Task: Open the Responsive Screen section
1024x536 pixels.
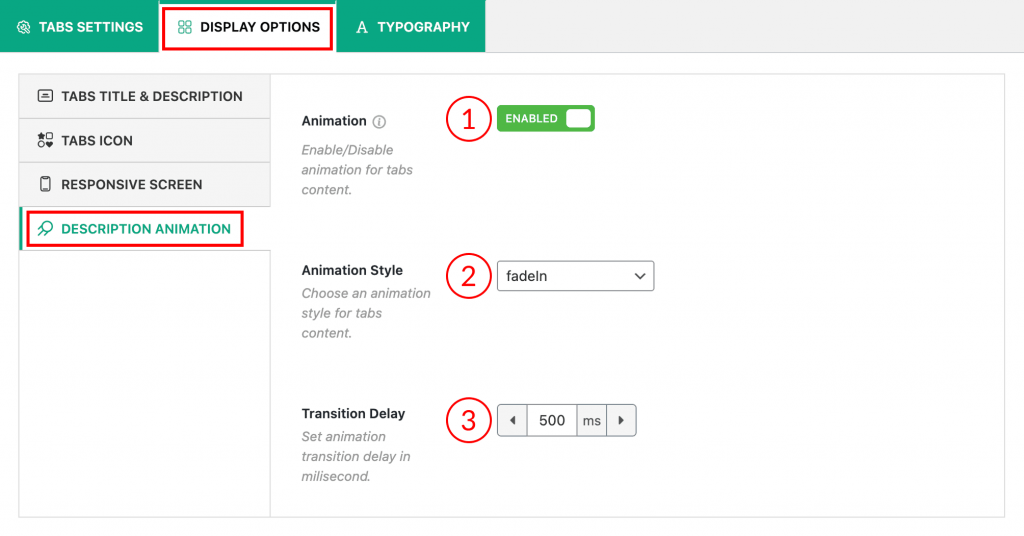Action: point(144,184)
